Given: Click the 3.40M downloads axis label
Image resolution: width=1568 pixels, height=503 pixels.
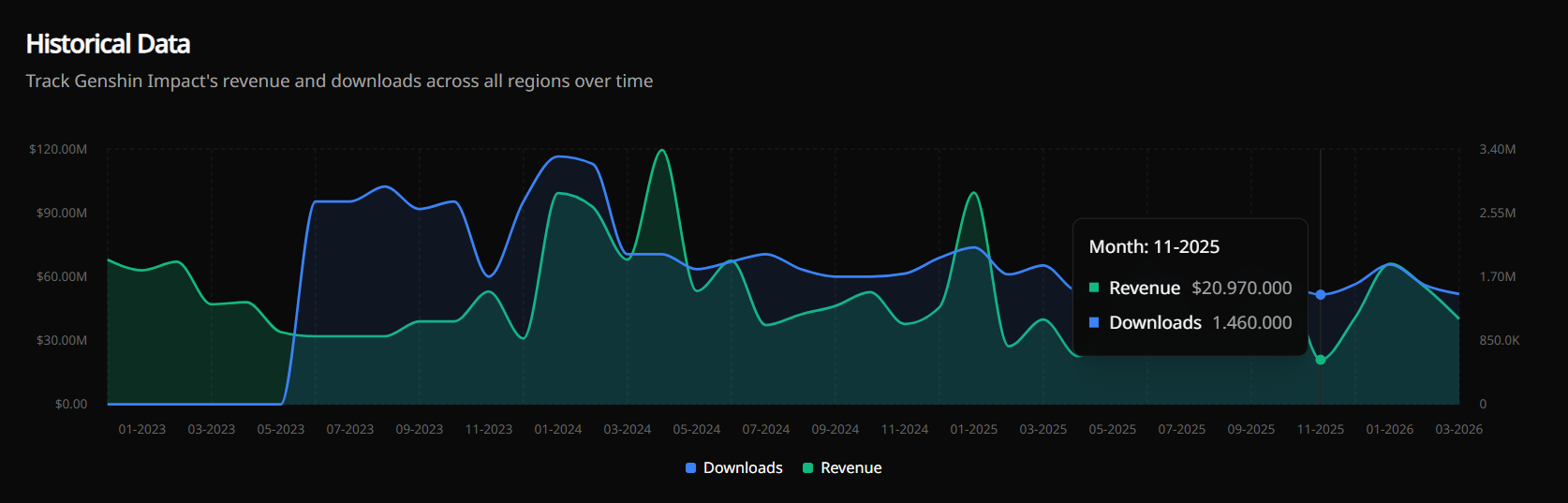Looking at the screenshot, I should coord(1498,149).
